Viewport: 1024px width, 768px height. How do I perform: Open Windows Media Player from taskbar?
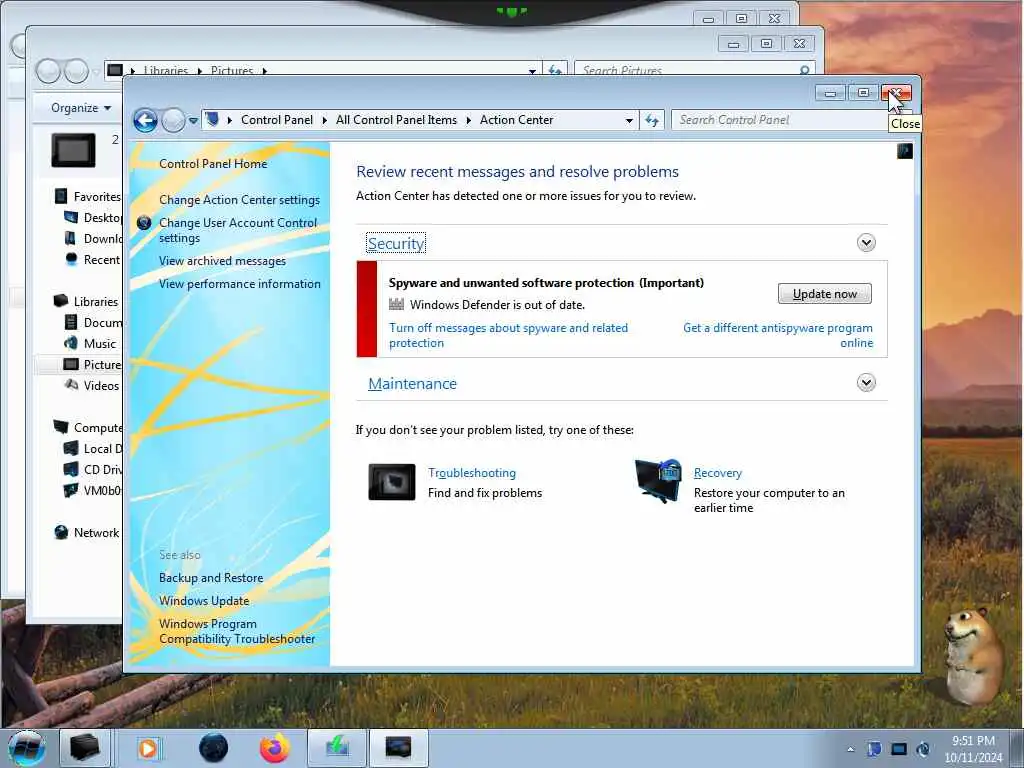click(x=148, y=748)
